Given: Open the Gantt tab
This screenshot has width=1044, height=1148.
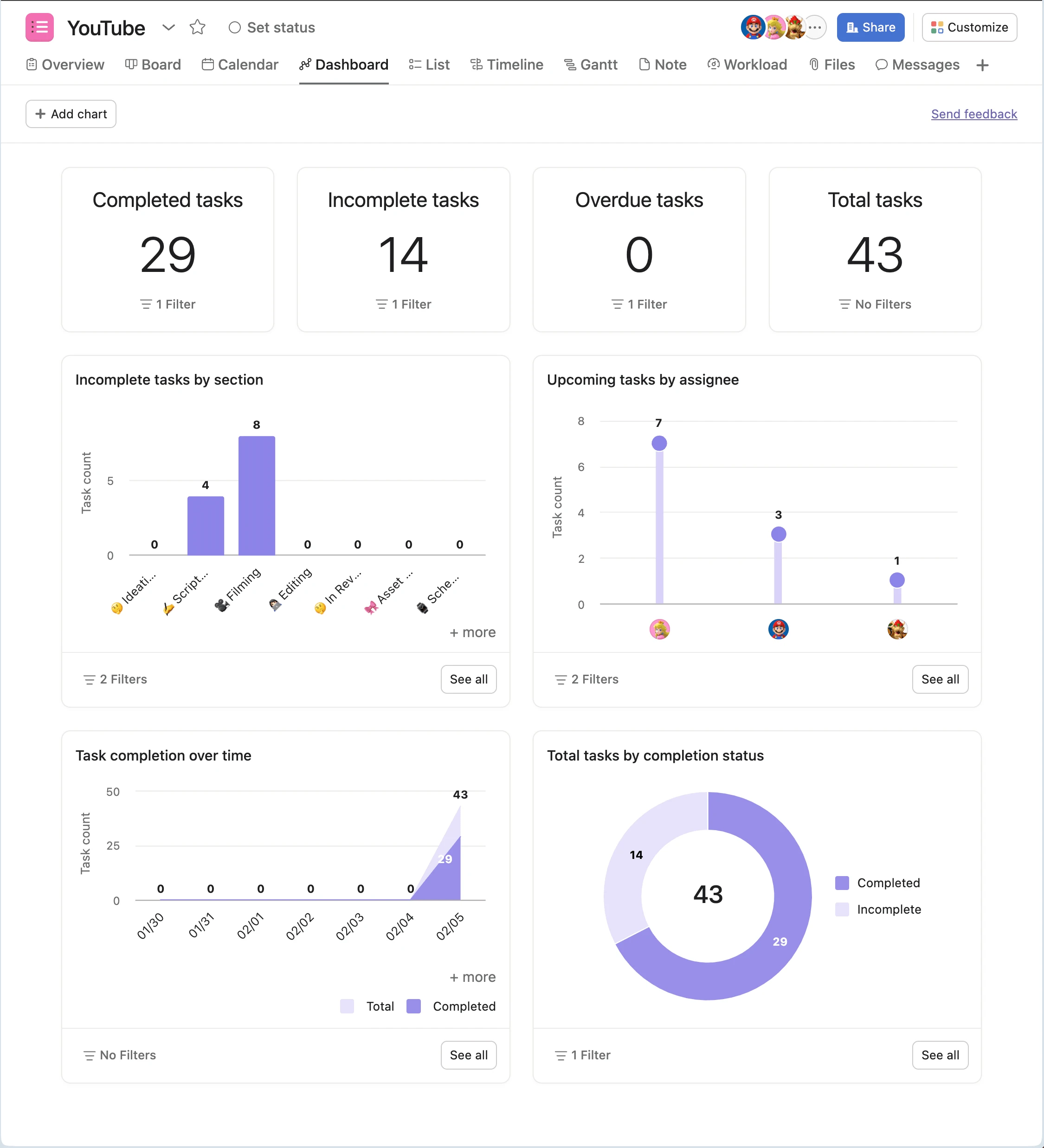Looking at the screenshot, I should (x=591, y=65).
